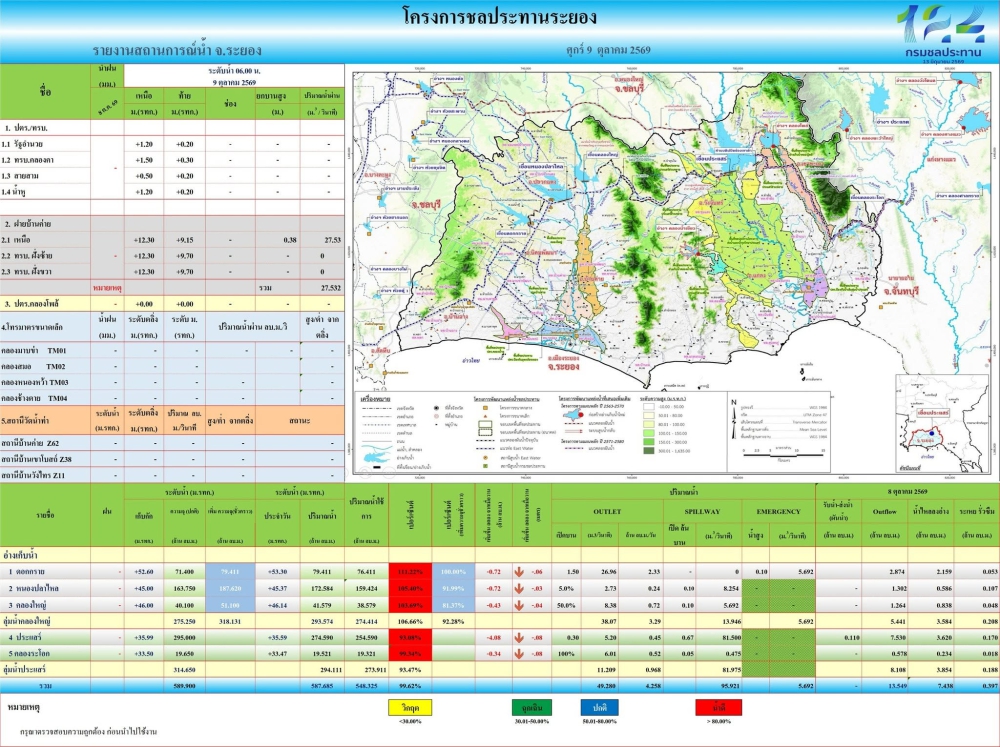Select the ลุ่มน้ำคลองใหญ่ subtotal row label
The width and height of the screenshot is (1000, 747).
click(27, 621)
